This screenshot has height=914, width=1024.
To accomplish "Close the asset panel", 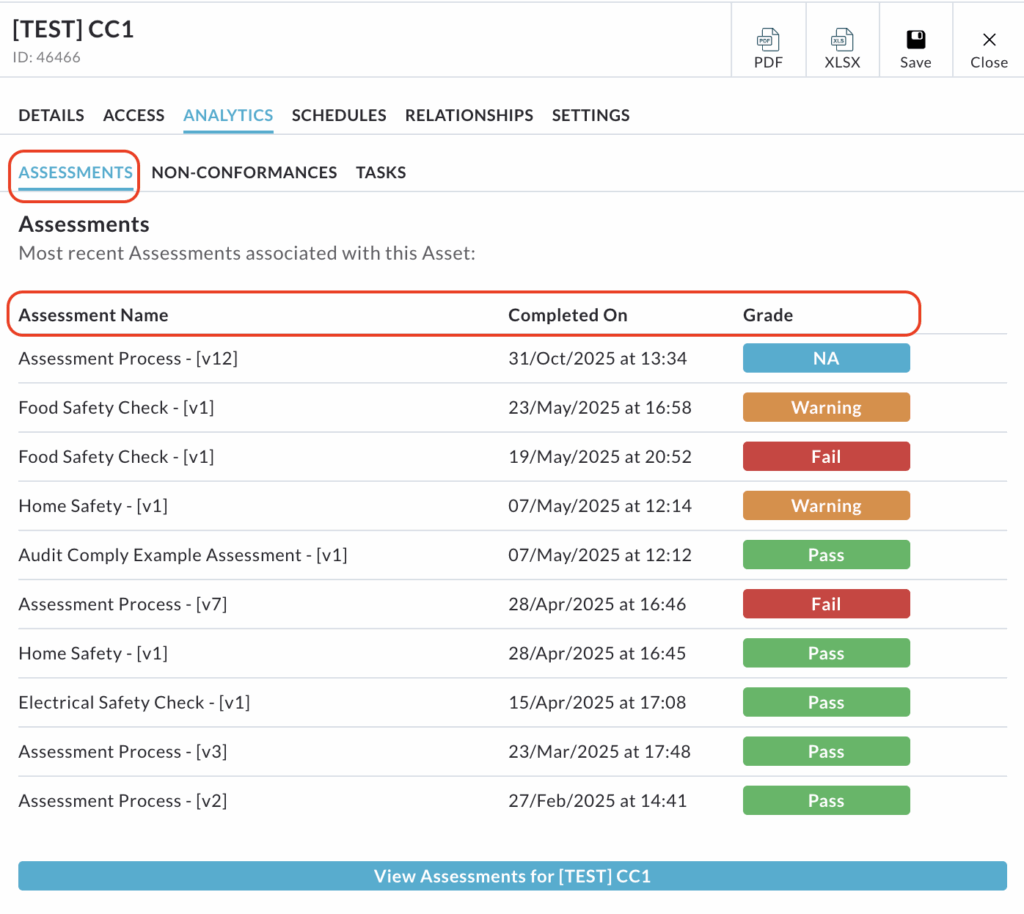I will [x=988, y=48].
